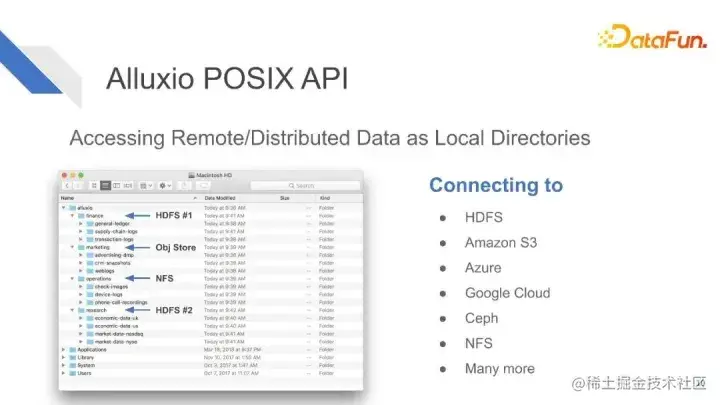Screen dimensions: 720x405
Task: Click the Share toolbar button
Action: [x=184, y=186]
